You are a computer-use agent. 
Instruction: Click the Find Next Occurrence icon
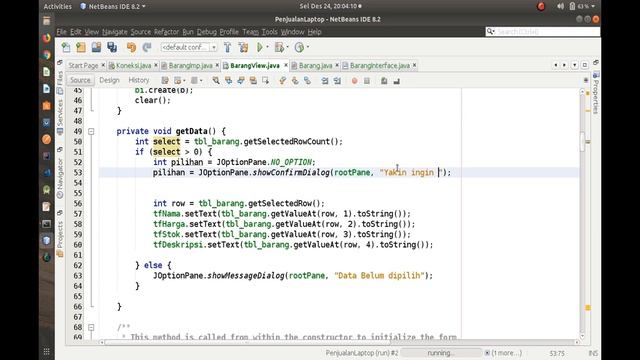pos(241,80)
